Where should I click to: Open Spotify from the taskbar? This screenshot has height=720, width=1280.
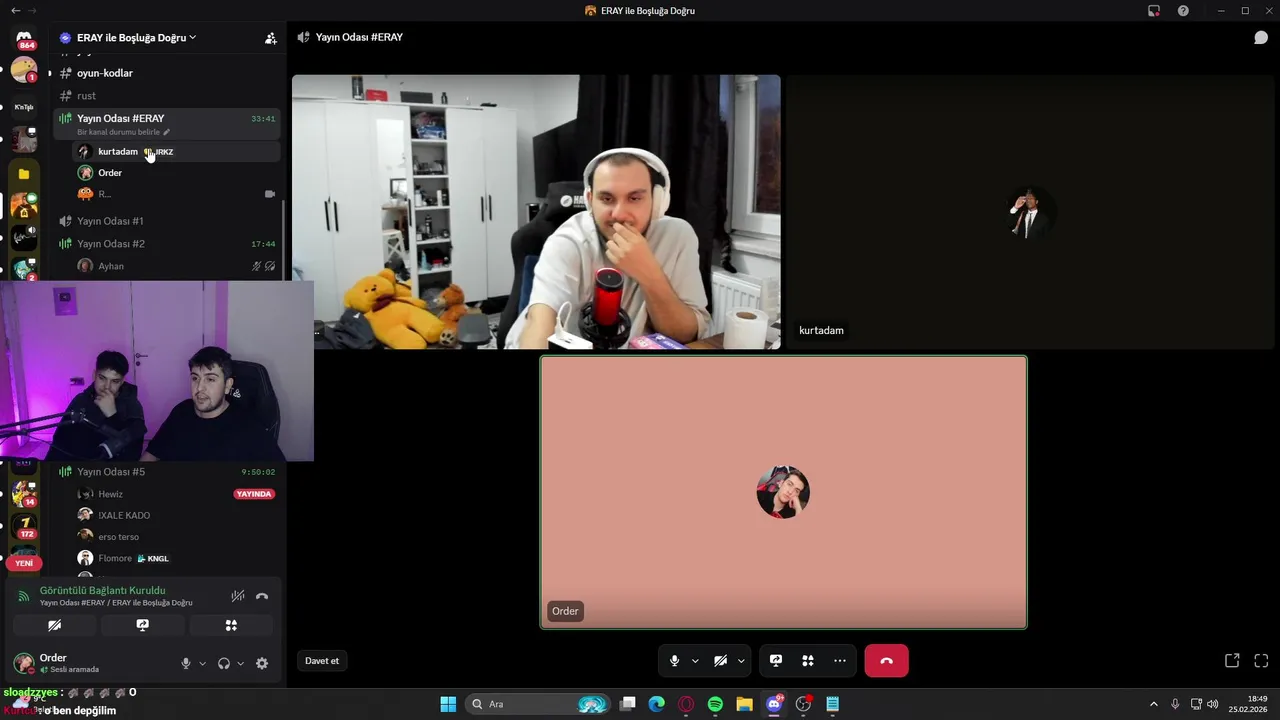(x=715, y=704)
